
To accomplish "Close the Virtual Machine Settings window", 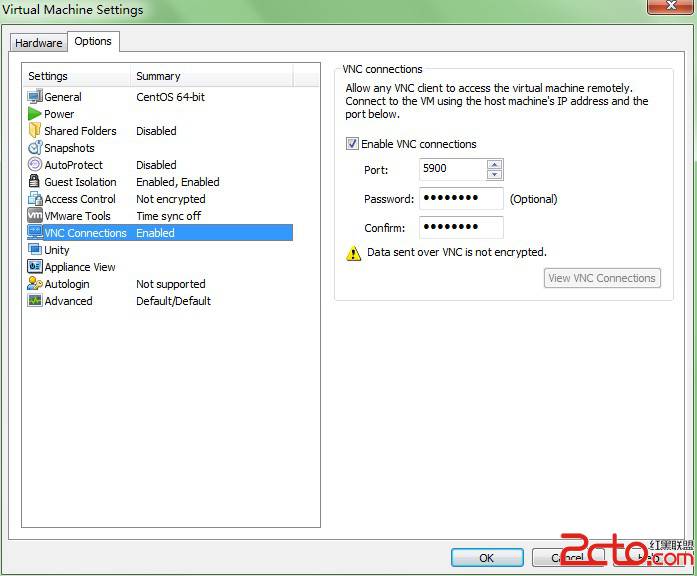I will pos(671,6).
